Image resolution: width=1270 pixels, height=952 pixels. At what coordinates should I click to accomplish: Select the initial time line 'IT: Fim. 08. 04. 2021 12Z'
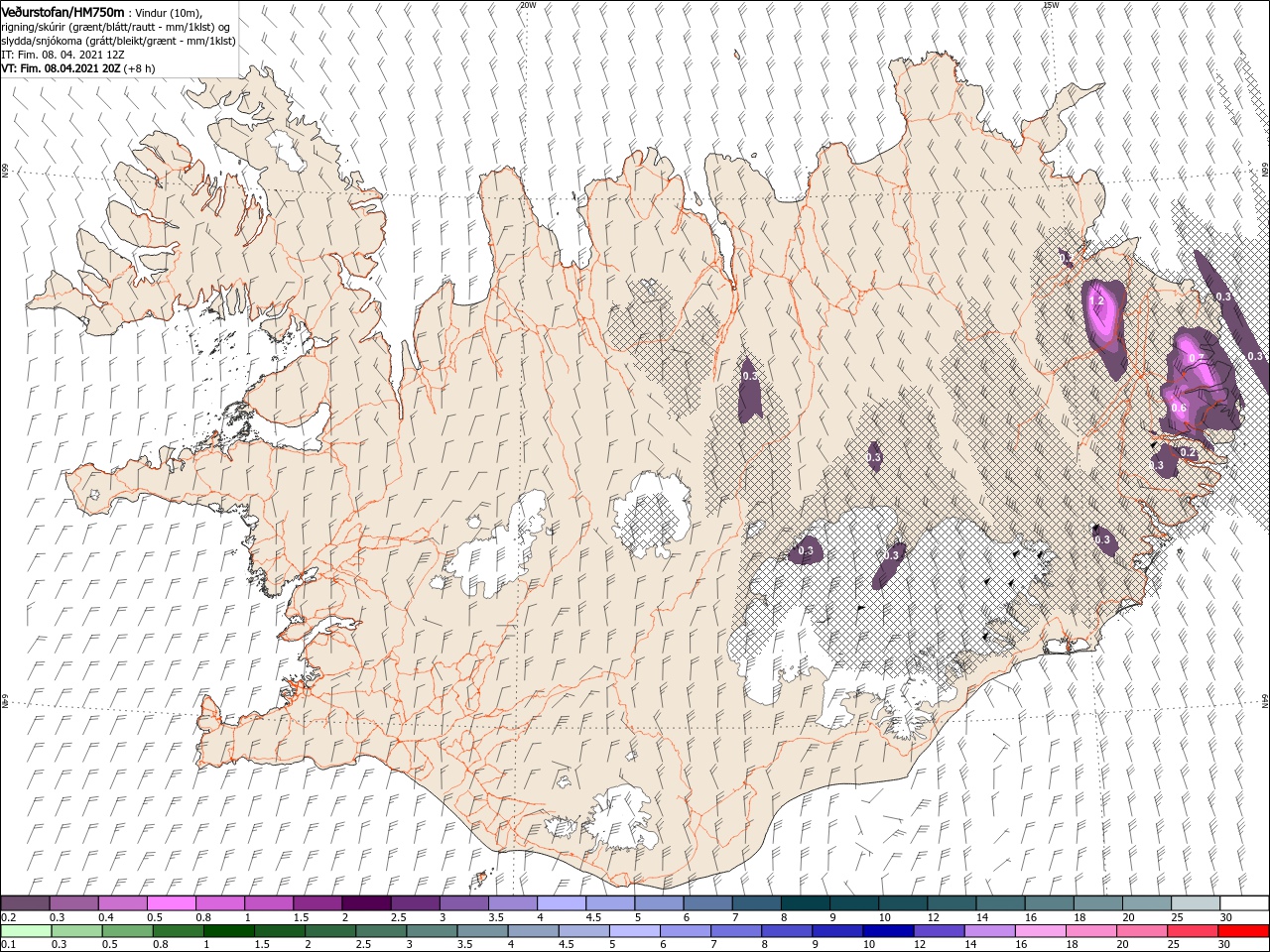(63, 55)
